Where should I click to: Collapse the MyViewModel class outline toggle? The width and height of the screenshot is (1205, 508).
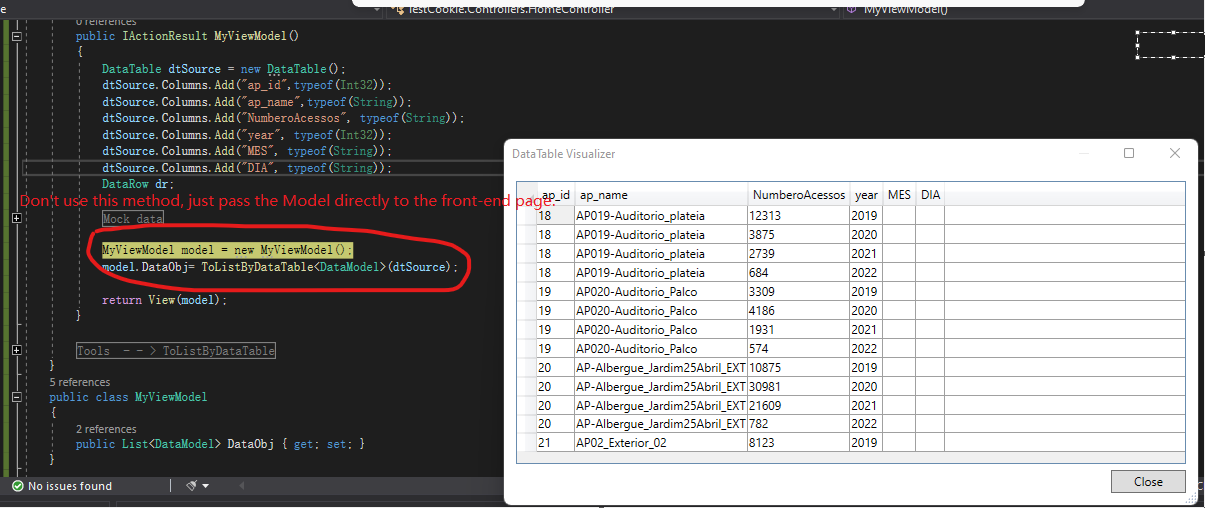pos(16,397)
